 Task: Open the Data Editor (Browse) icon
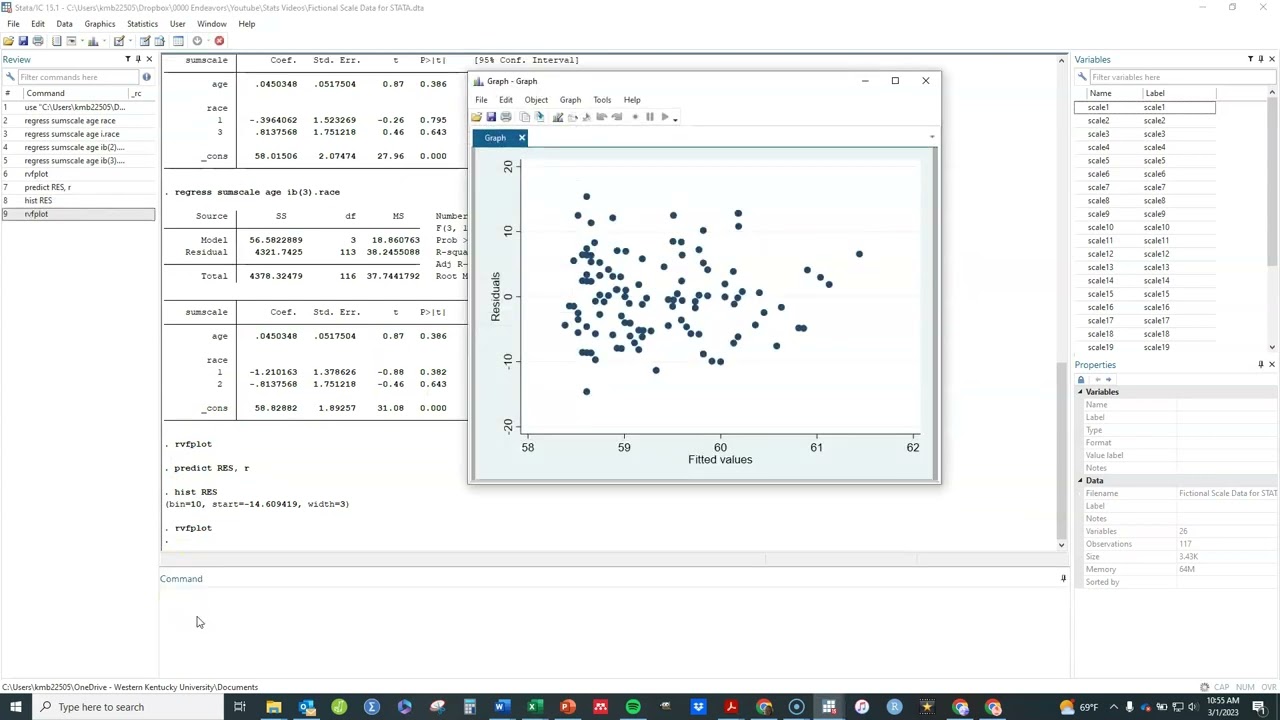(159, 41)
